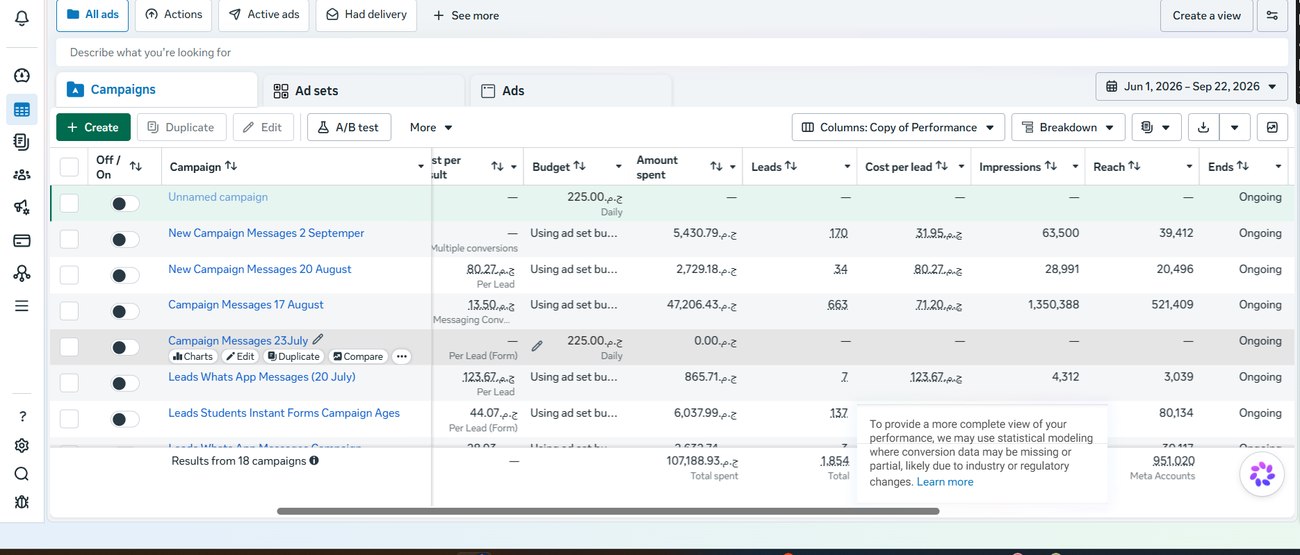1300x555 pixels.
Task: Open the charts panel icon beside export
Action: [x=1271, y=127]
